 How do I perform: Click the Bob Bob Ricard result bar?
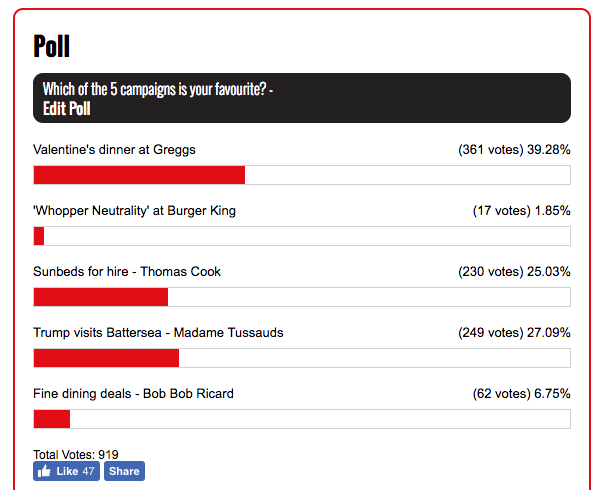tap(302, 419)
